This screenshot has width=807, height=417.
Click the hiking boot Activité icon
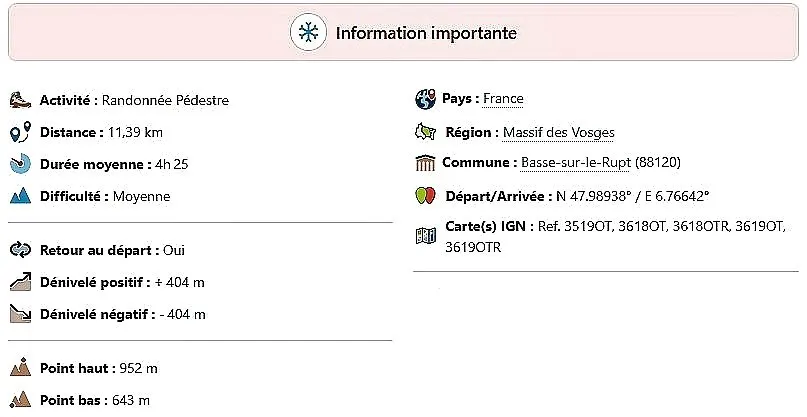coord(20,100)
